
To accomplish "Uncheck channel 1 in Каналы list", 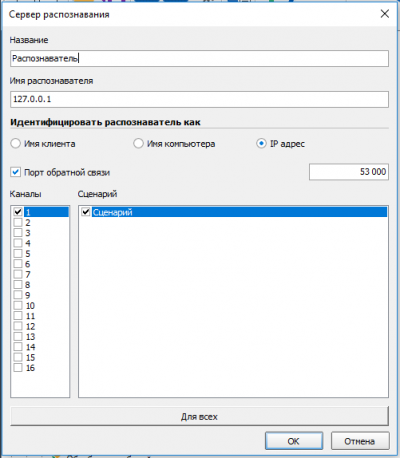I will [18, 212].
